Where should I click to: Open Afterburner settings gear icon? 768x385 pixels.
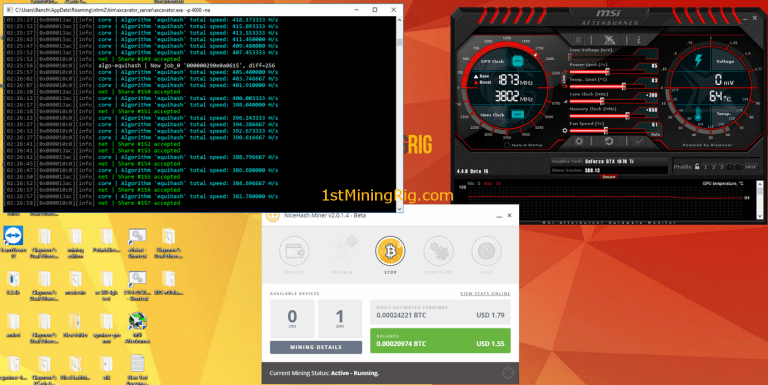(x=579, y=141)
